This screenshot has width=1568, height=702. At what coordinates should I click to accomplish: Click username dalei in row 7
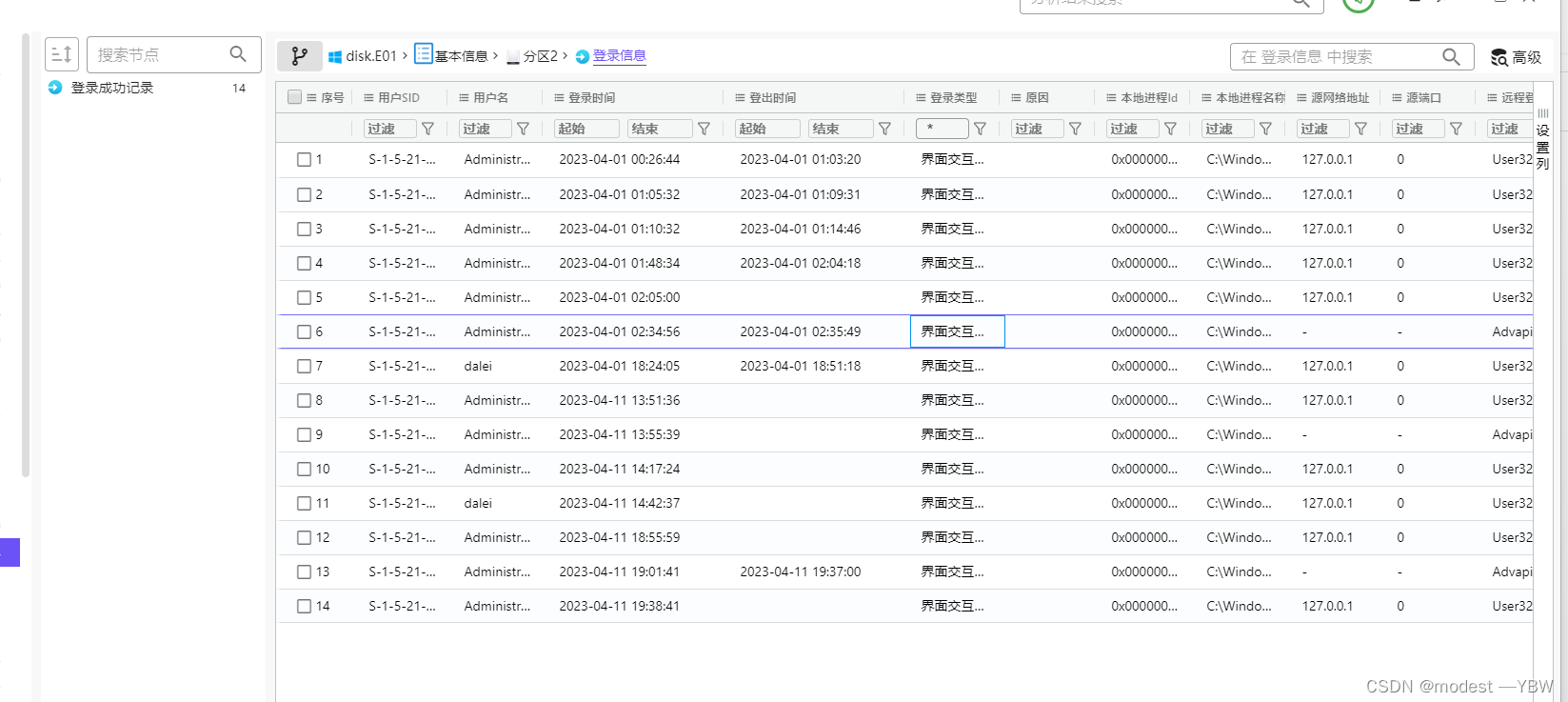(478, 366)
